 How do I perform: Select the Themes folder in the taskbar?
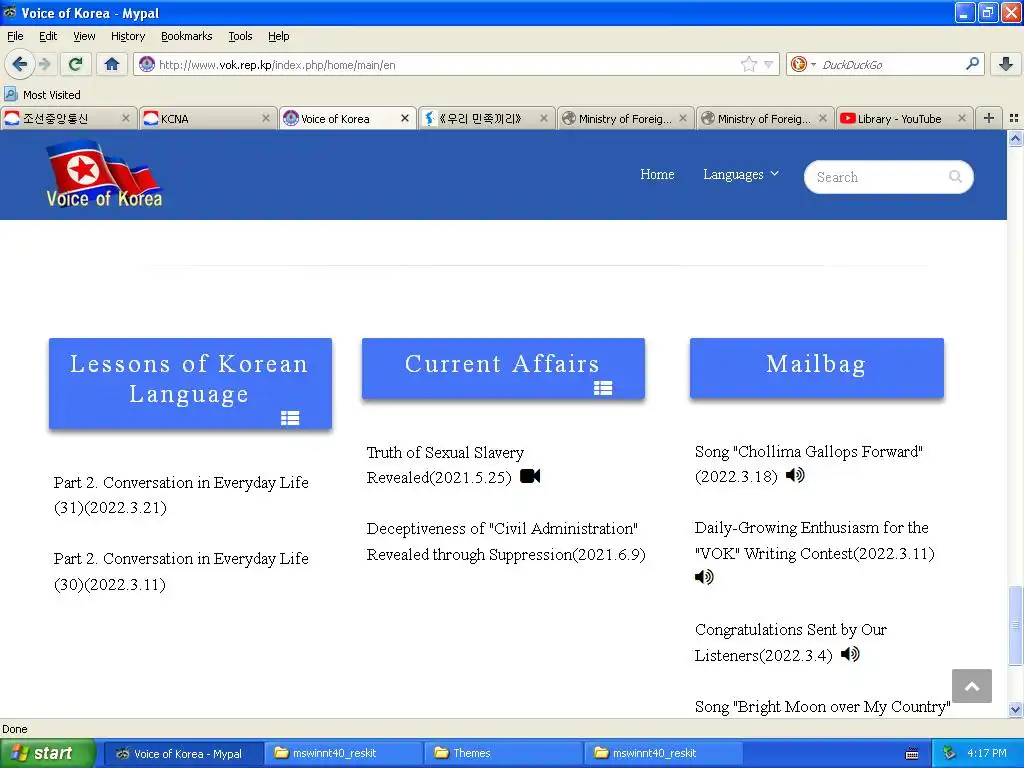(502, 753)
